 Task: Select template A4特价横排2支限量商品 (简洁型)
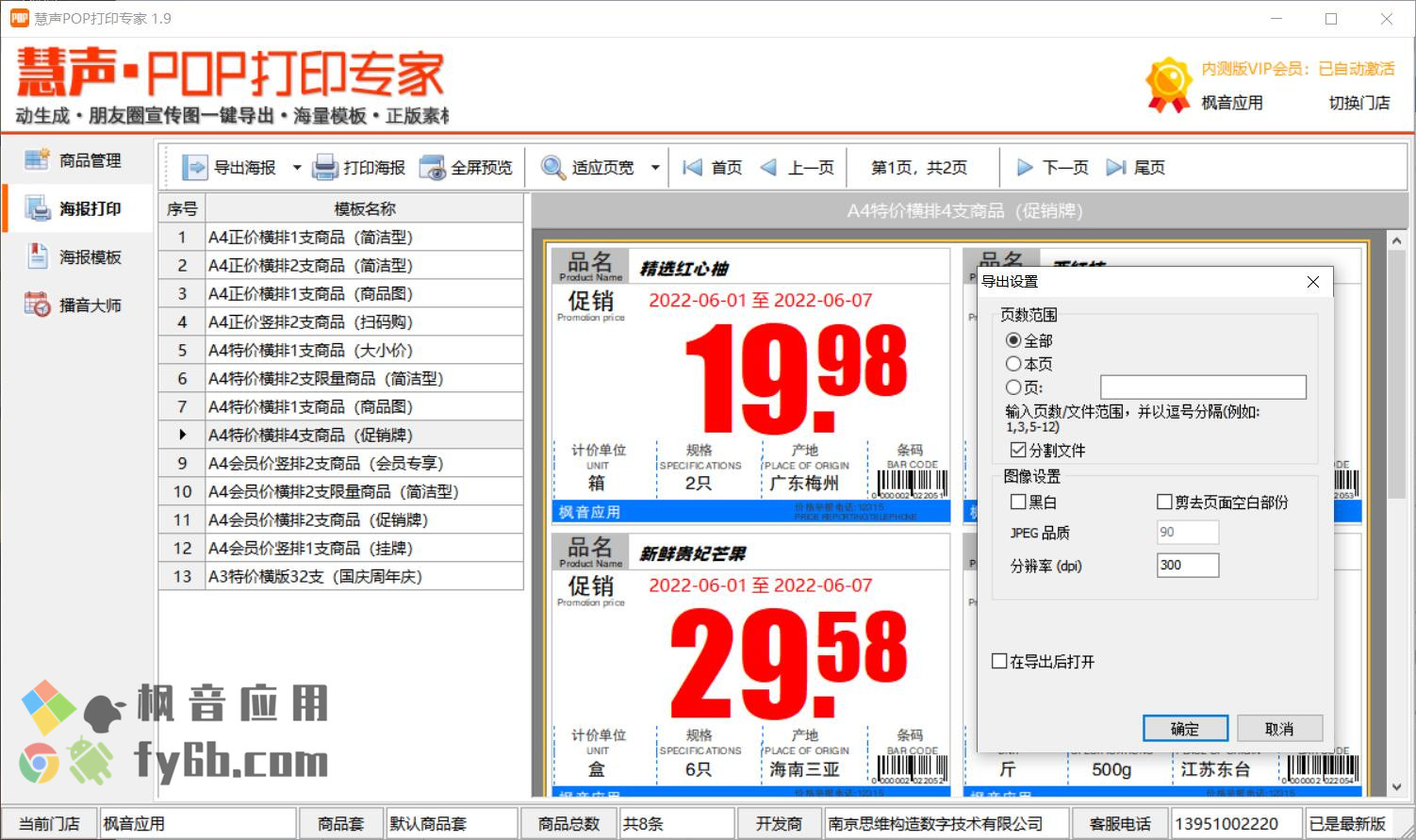[x=364, y=379]
